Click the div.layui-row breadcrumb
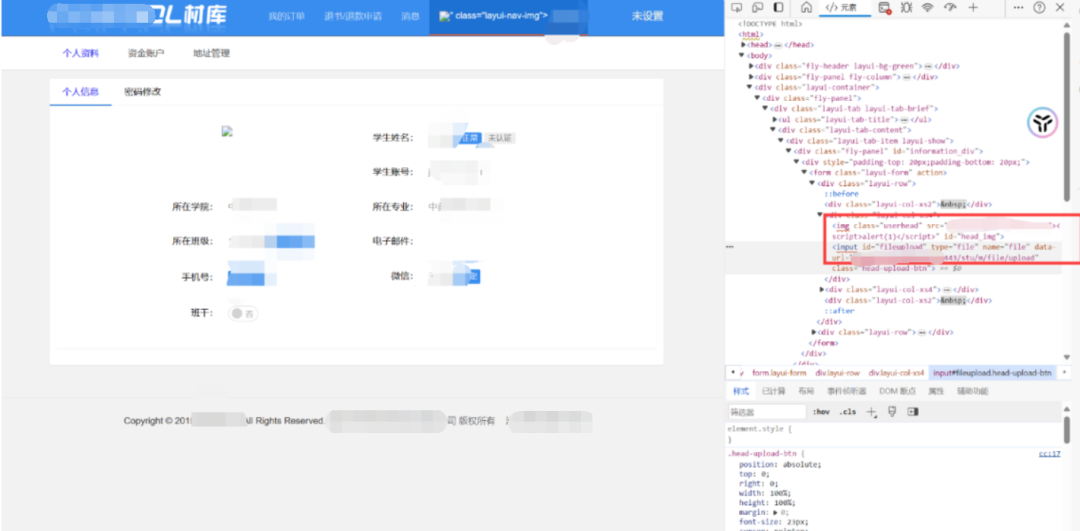Screen dimensions: 1080x531 838,373
